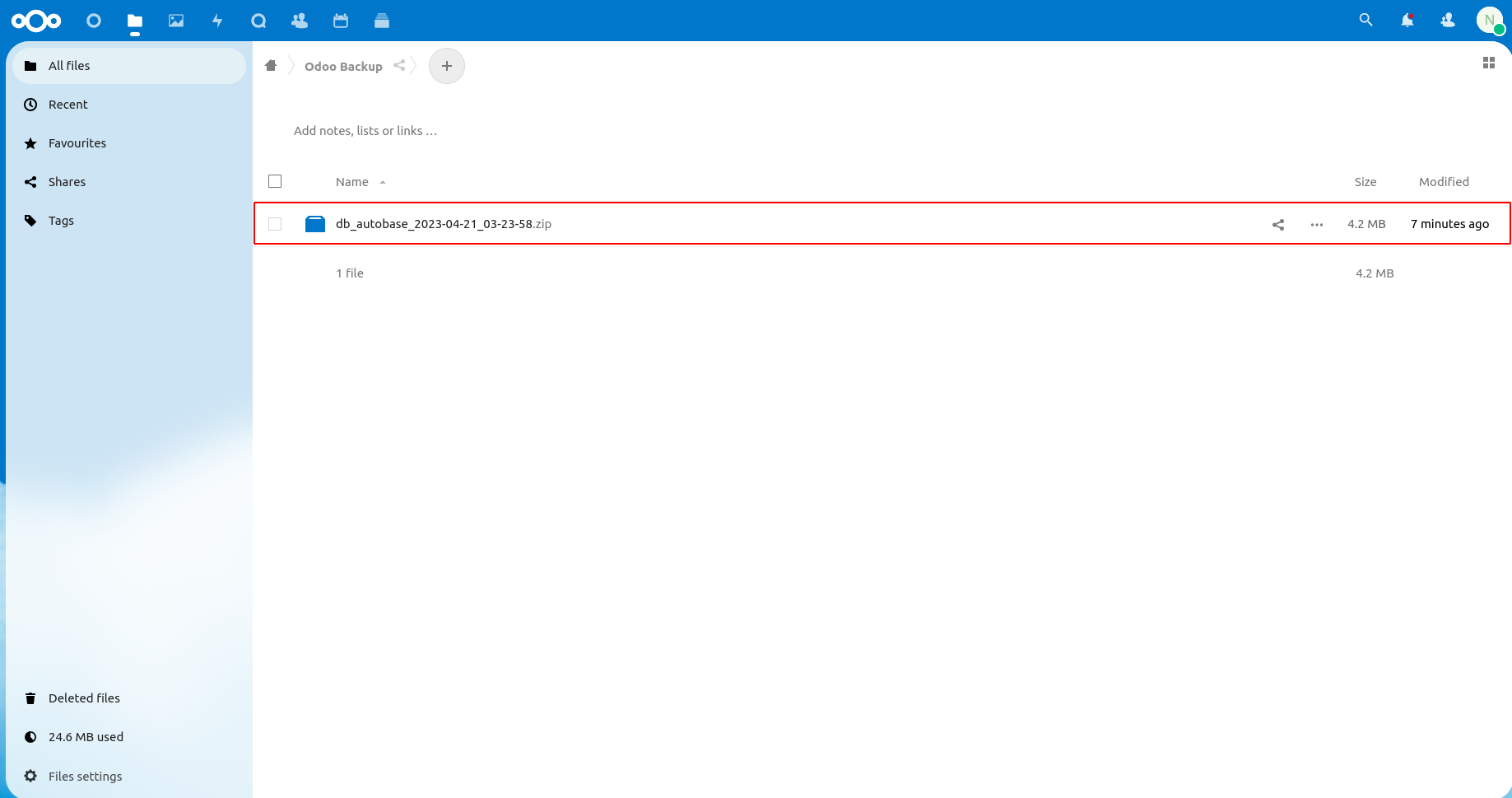Click the search magnifier icon
1512x798 pixels.
click(1365, 20)
